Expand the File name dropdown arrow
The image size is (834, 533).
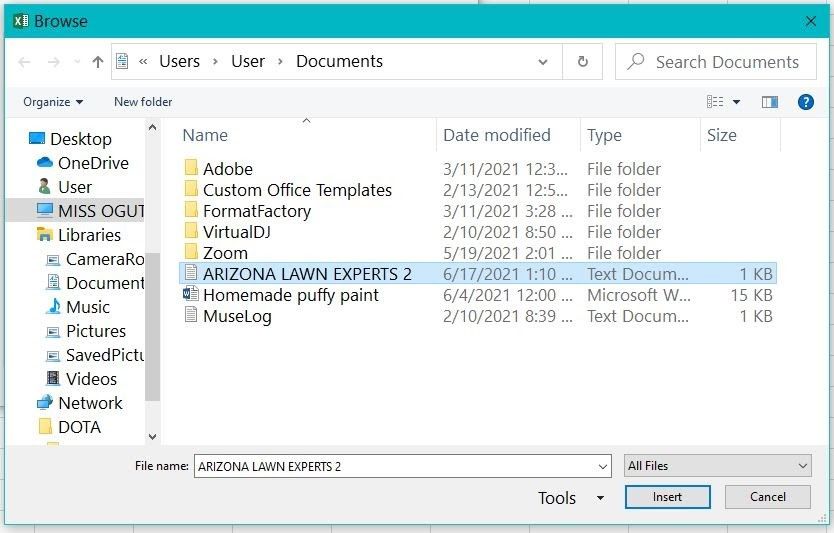[603, 467]
